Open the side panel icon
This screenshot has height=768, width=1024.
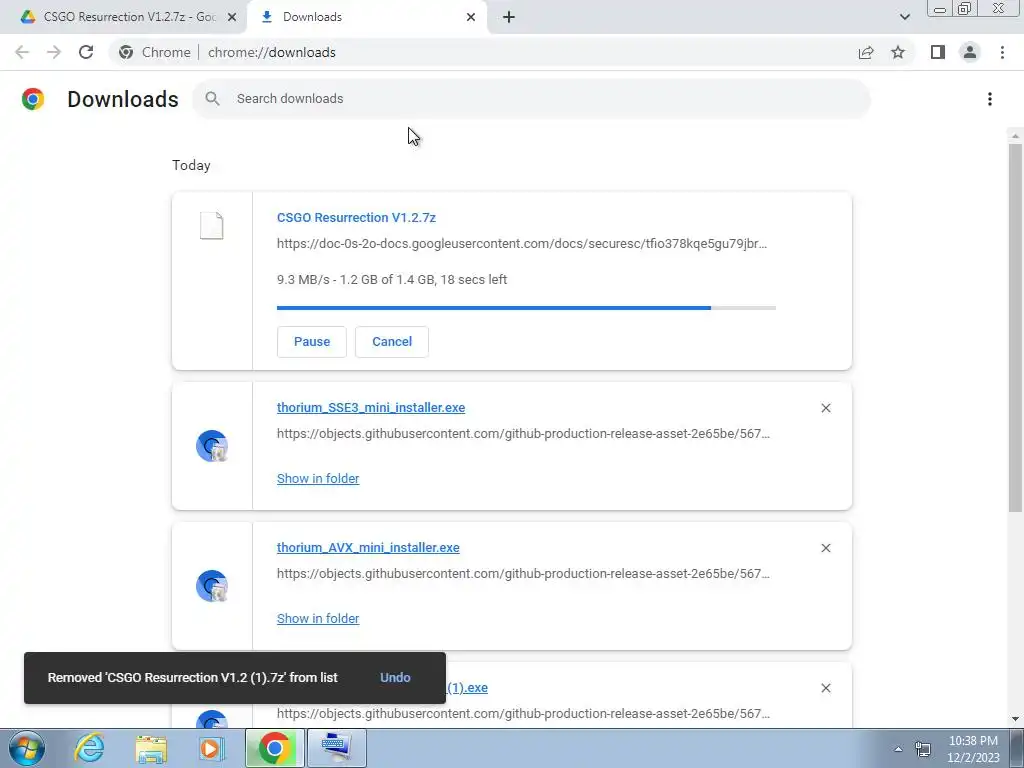click(x=938, y=52)
